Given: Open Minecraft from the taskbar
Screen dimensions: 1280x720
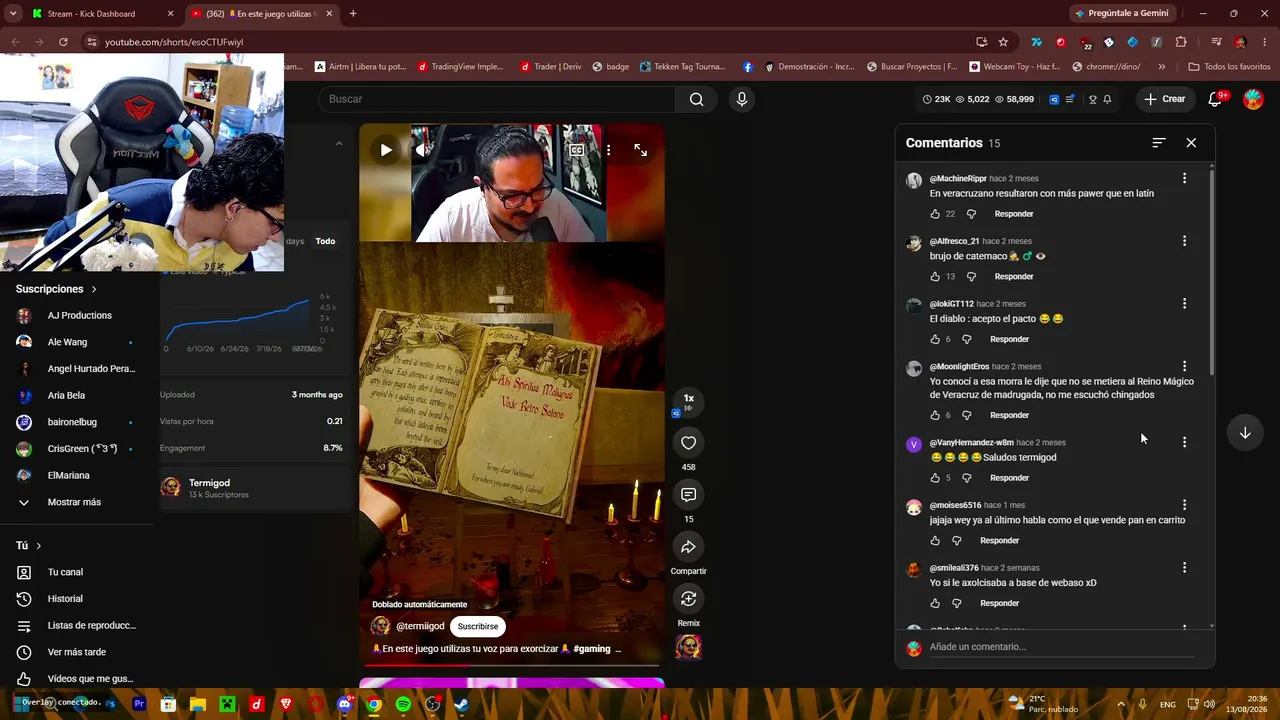Looking at the screenshot, I should pyautogui.click(x=227, y=704).
